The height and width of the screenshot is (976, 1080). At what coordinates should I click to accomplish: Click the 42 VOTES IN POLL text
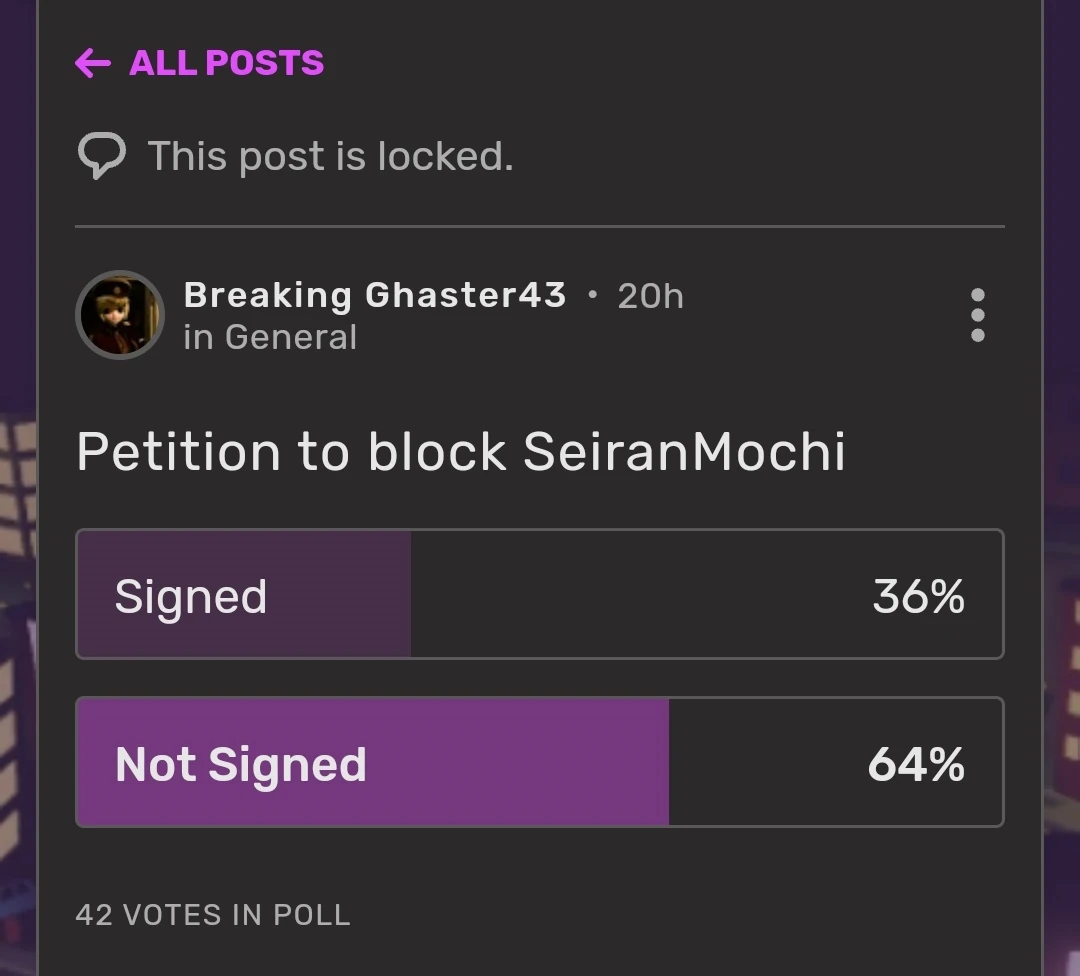212,914
